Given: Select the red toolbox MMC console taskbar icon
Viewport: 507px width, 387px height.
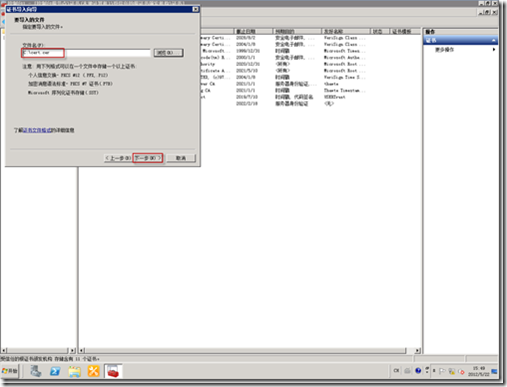Looking at the screenshot, I should pyautogui.click(x=113, y=371).
